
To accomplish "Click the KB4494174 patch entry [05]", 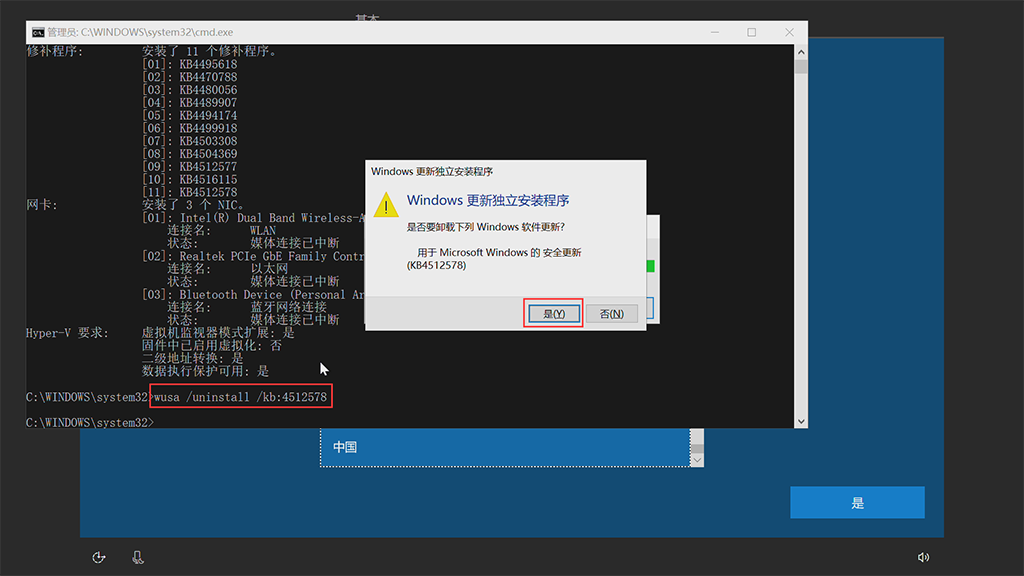I will click(189, 116).
